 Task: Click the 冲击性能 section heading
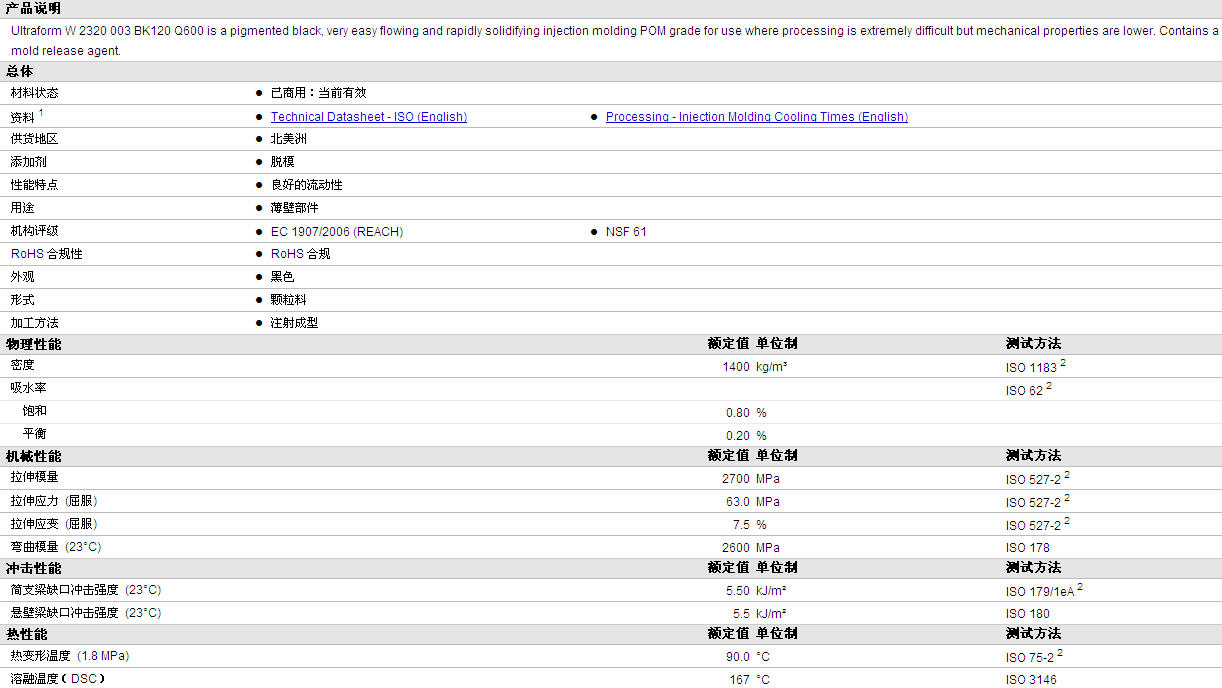coord(33,568)
